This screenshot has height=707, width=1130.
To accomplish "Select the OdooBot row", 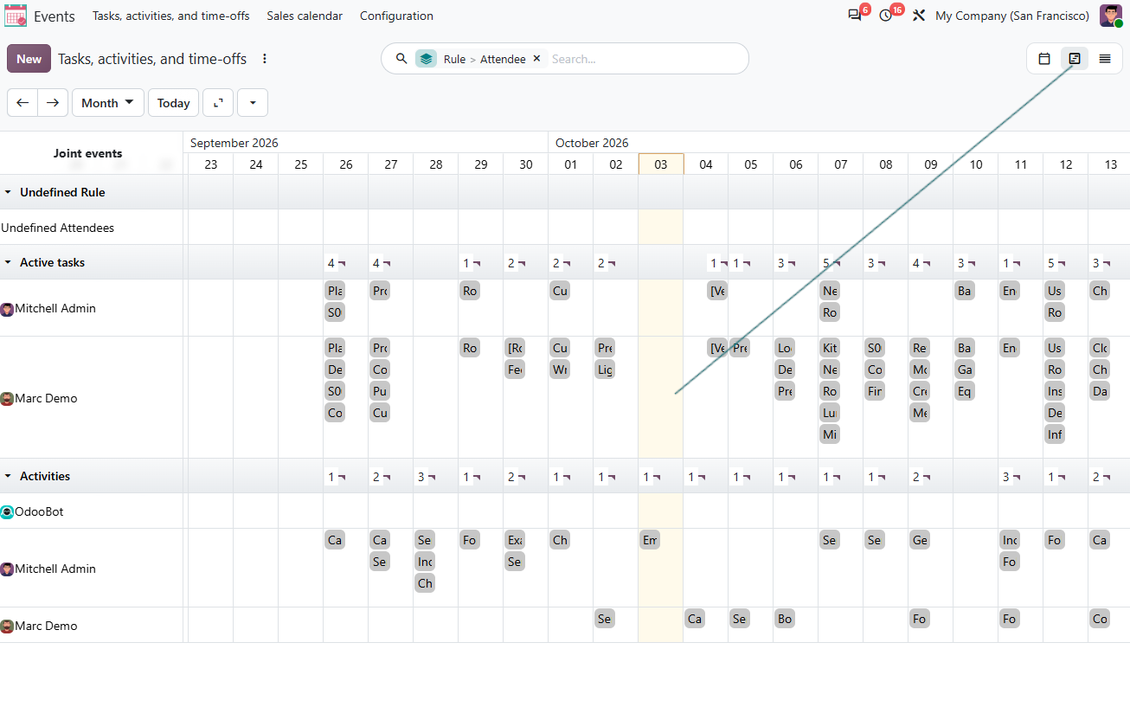I will pos(92,511).
